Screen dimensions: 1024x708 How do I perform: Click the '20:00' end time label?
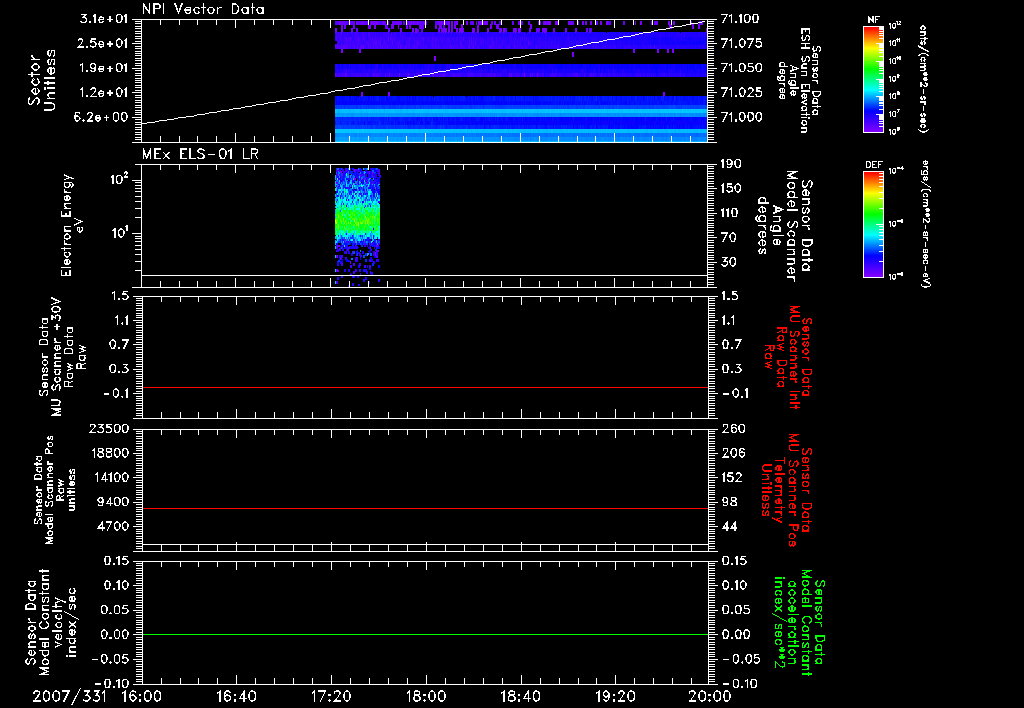coord(709,697)
